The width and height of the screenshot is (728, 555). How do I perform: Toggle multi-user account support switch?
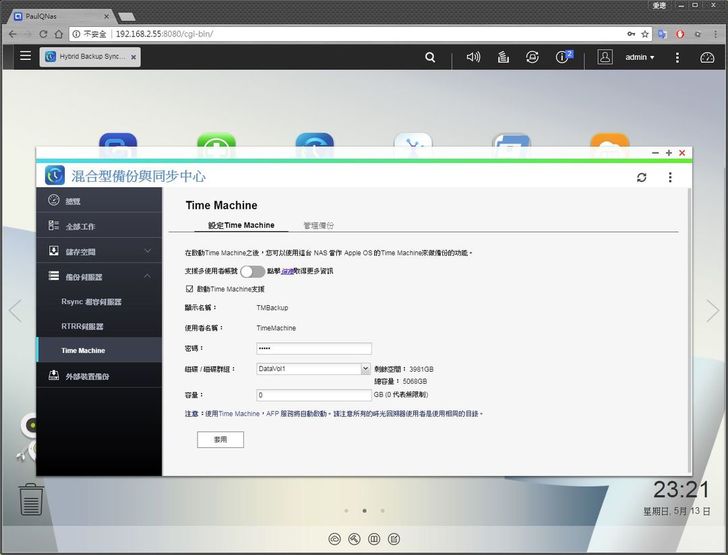(x=252, y=271)
